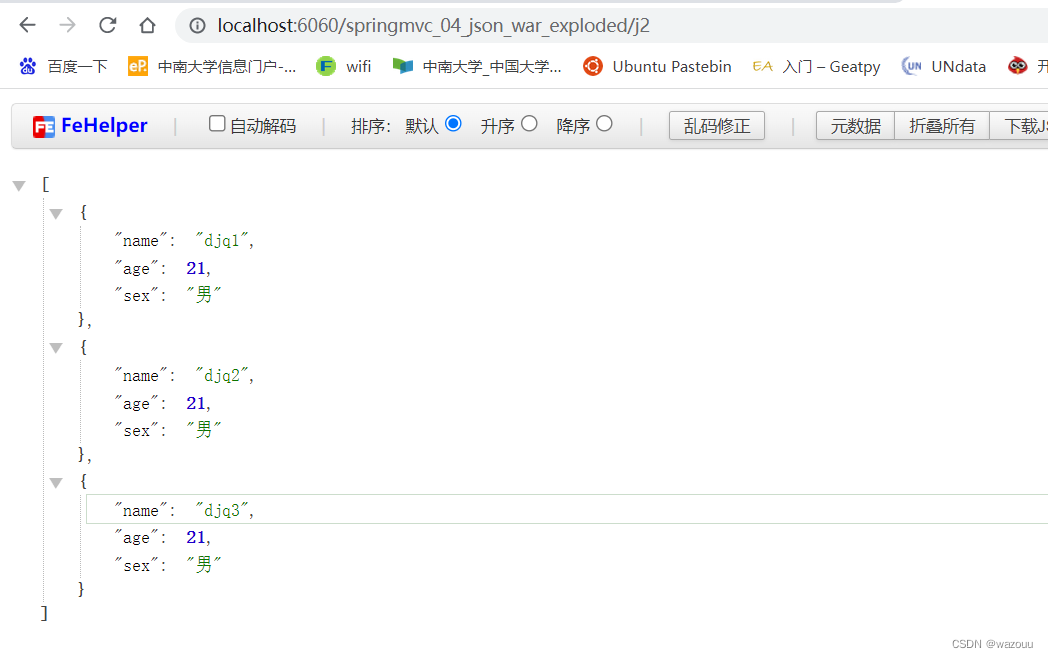Image resolution: width=1048 pixels, height=658 pixels.
Task: Click the red bird bookmark icon
Action: [1017, 66]
